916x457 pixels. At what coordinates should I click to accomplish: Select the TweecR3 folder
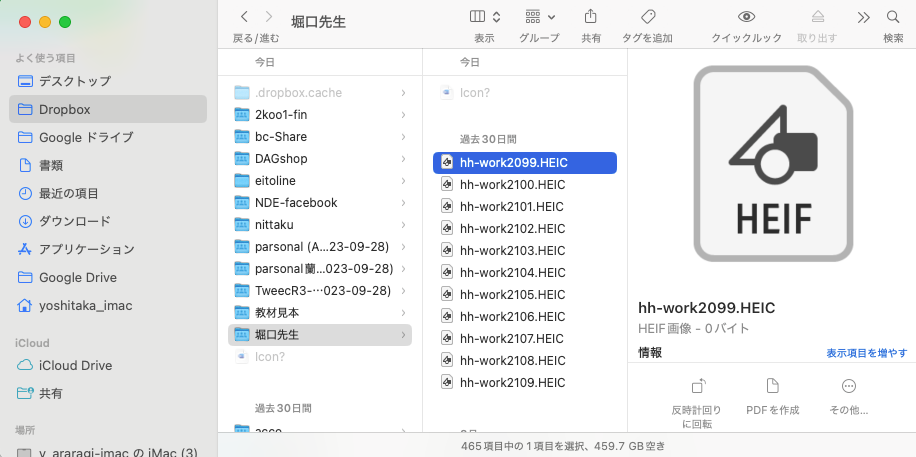pos(320,290)
